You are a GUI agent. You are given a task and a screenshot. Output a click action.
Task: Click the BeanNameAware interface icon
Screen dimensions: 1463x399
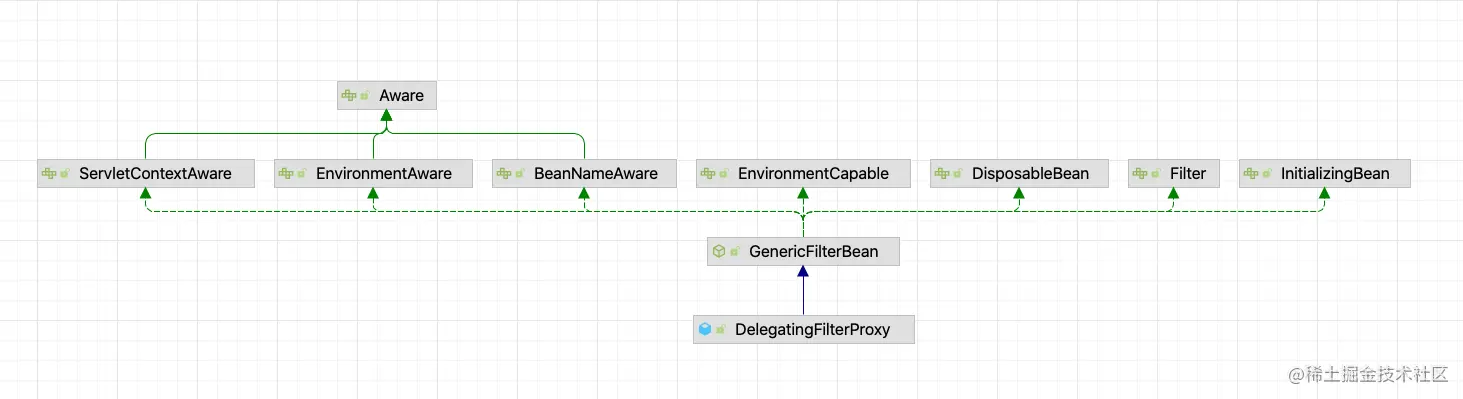pos(504,174)
